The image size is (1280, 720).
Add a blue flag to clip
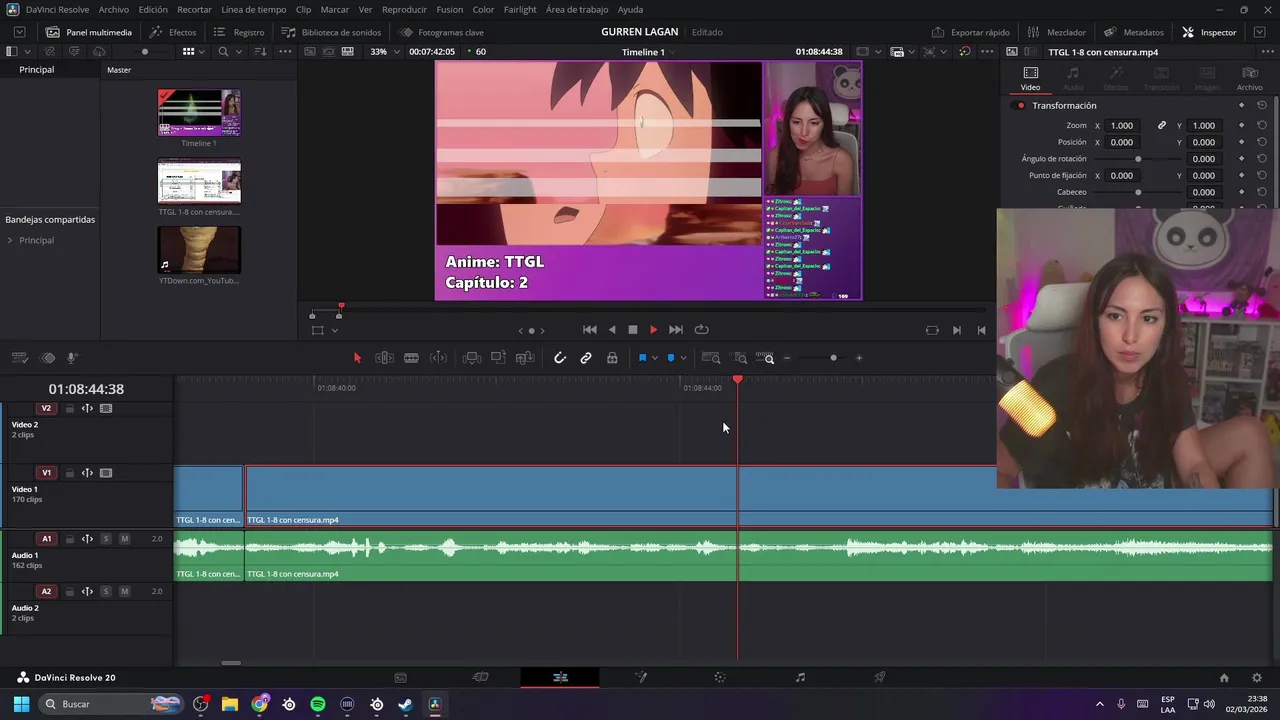point(642,358)
